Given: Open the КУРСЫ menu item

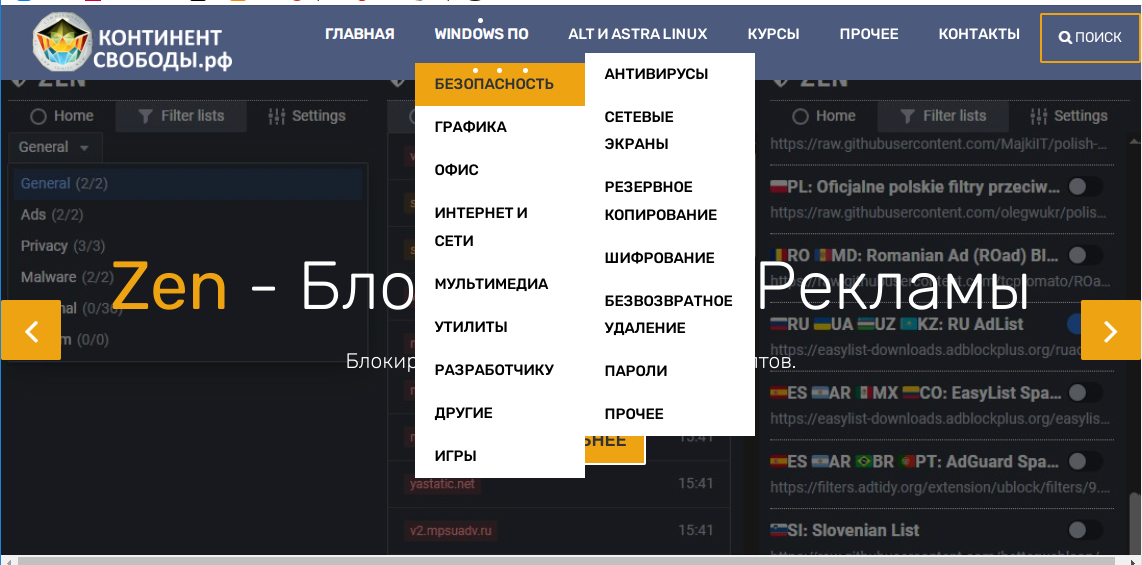Looking at the screenshot, I should [x=773, y=34].
